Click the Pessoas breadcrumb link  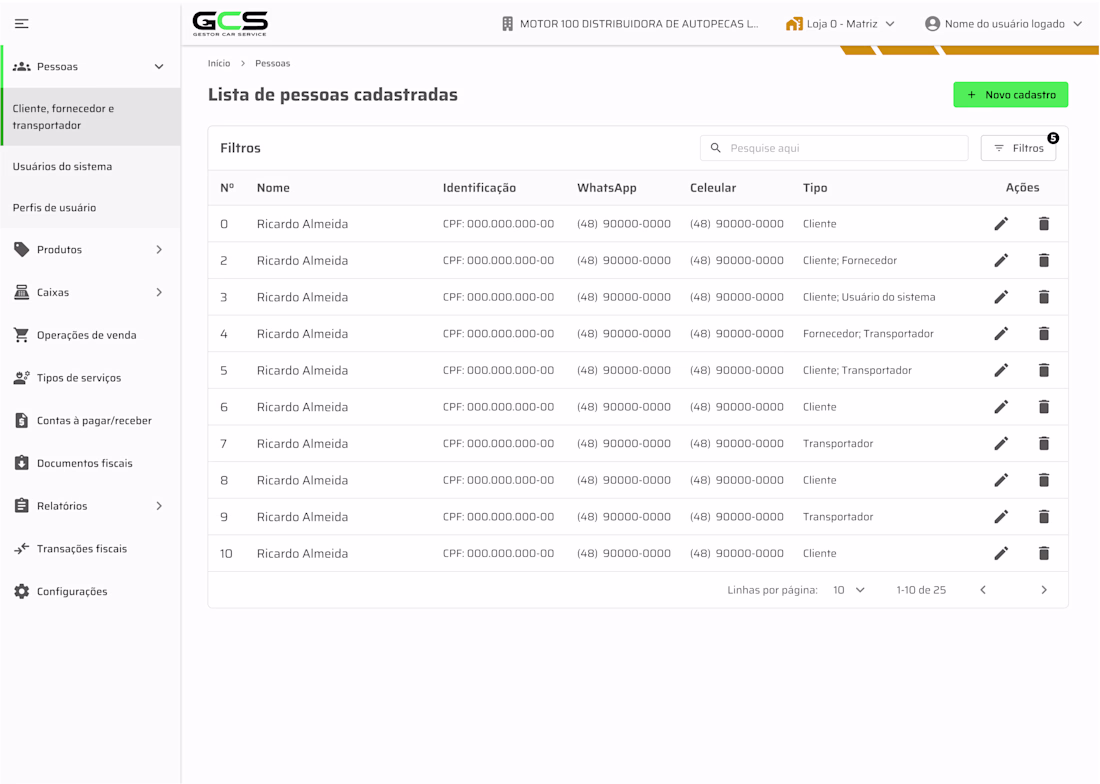click(x=272, y=63)
